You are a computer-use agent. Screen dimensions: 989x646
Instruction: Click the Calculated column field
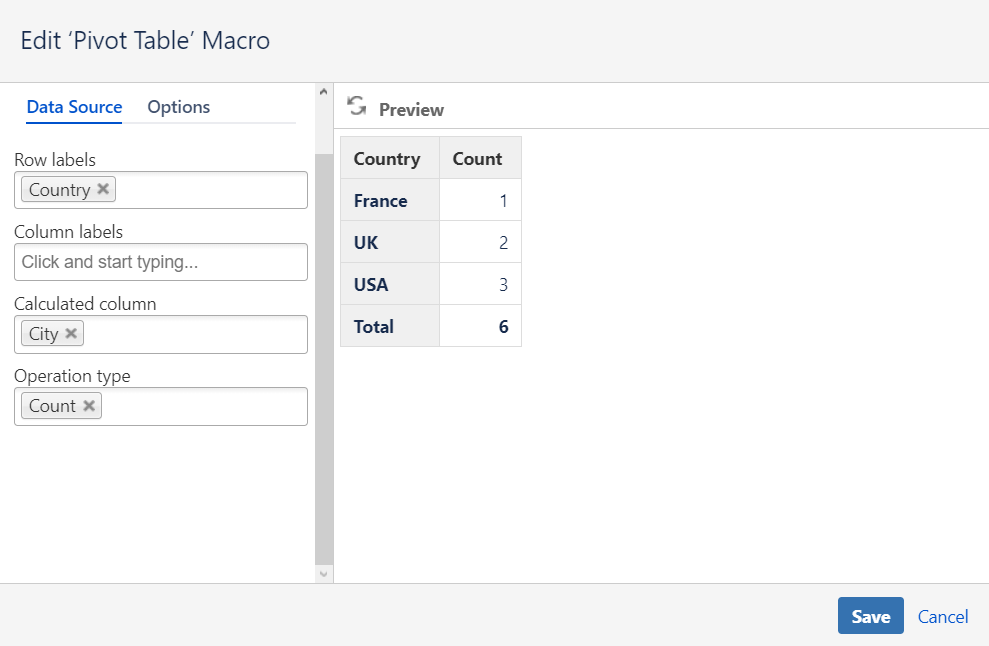click(x=200, y=333)
